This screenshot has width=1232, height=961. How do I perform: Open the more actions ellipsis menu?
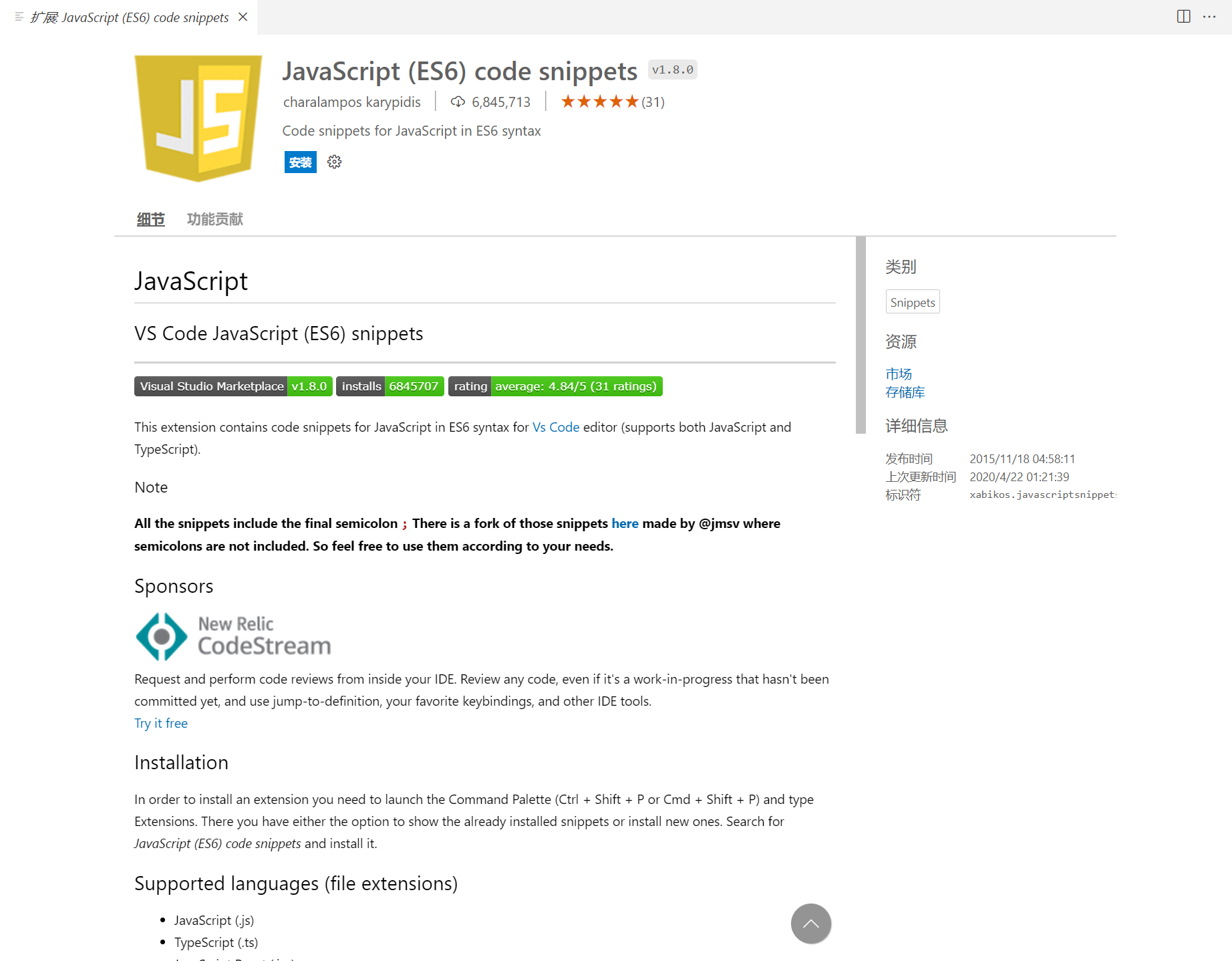pos(1209,17)
